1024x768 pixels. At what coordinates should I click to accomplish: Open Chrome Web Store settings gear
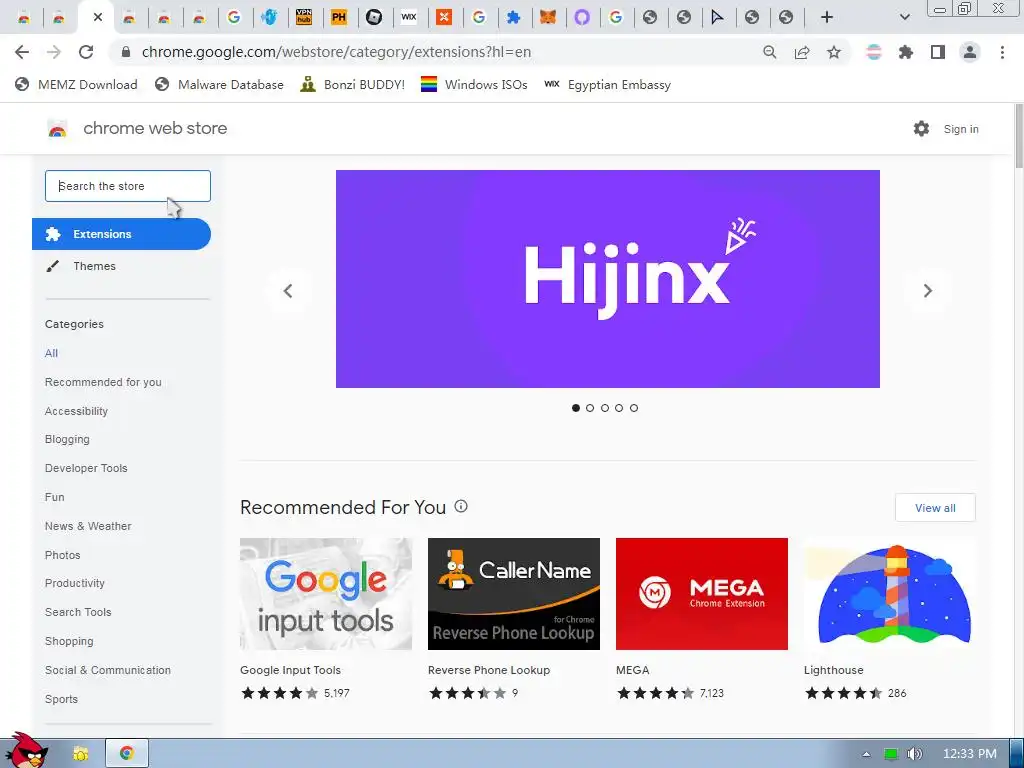[x=921, y=129]
